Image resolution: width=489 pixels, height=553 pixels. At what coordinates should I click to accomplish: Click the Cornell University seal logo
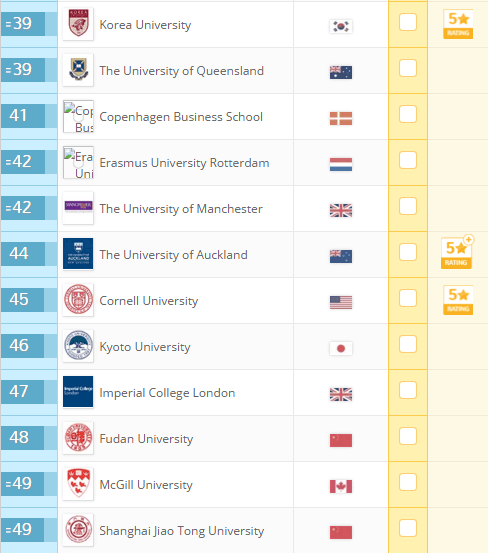point(78,300)
